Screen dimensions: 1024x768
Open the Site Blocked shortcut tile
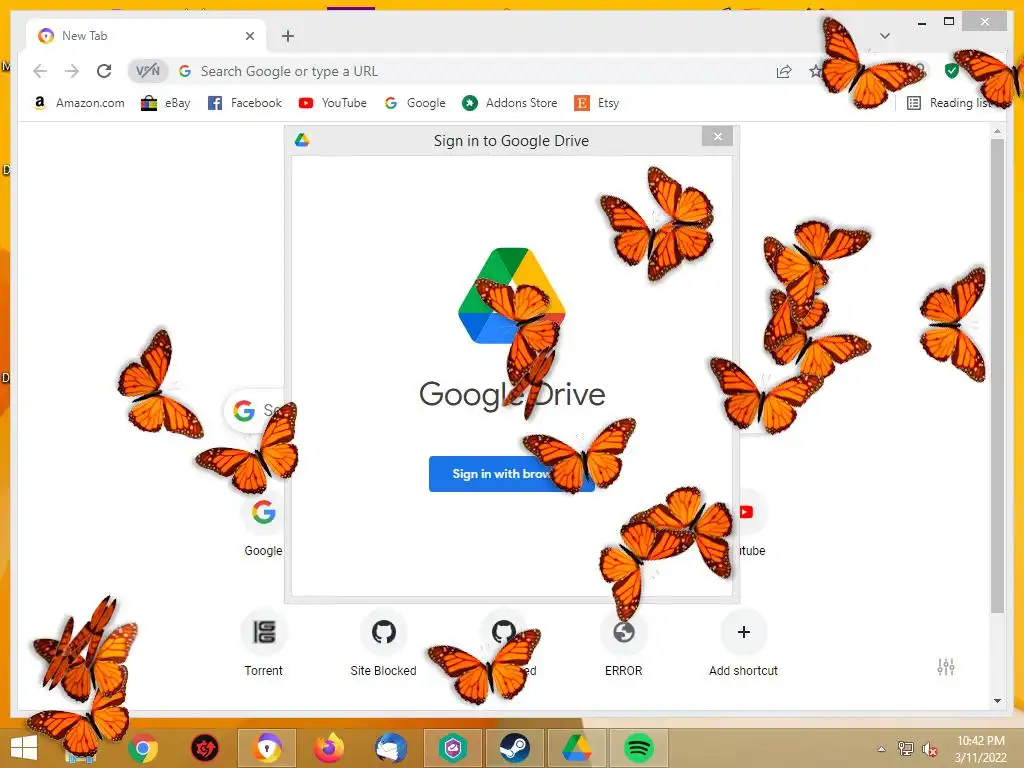(383, 643)
